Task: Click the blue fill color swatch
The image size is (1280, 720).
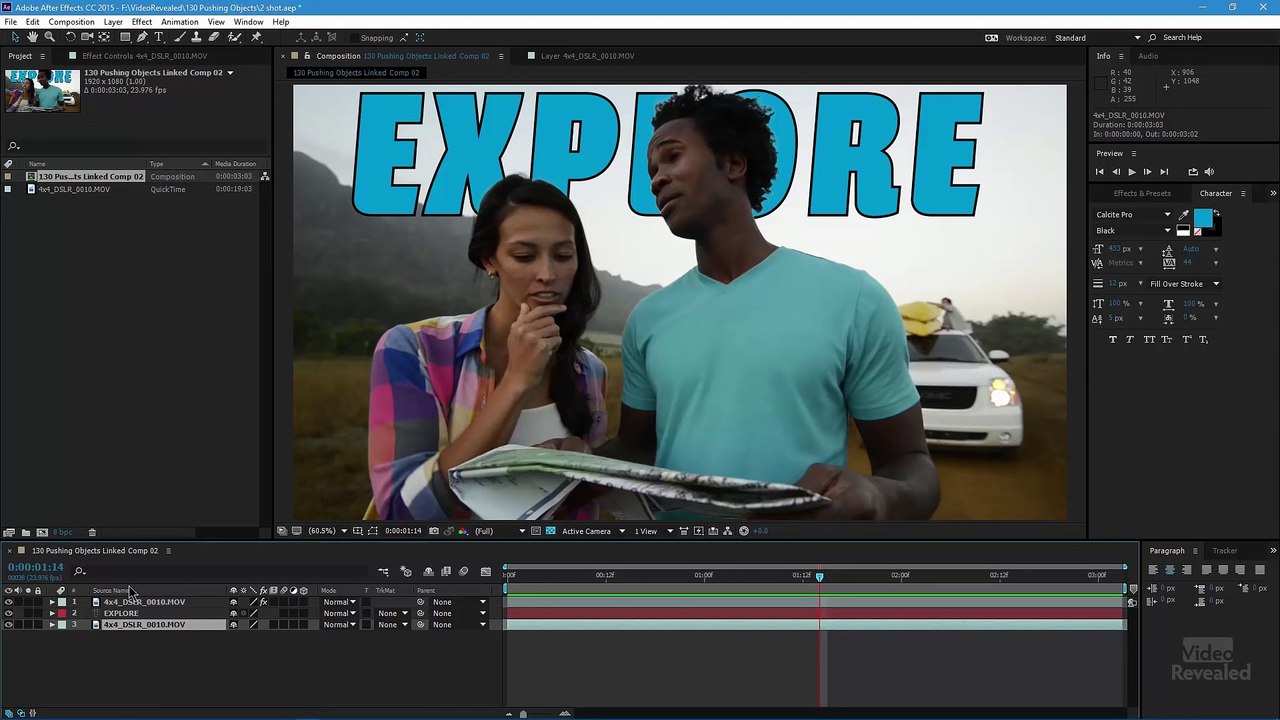Action: click(x=1202, y=218)
